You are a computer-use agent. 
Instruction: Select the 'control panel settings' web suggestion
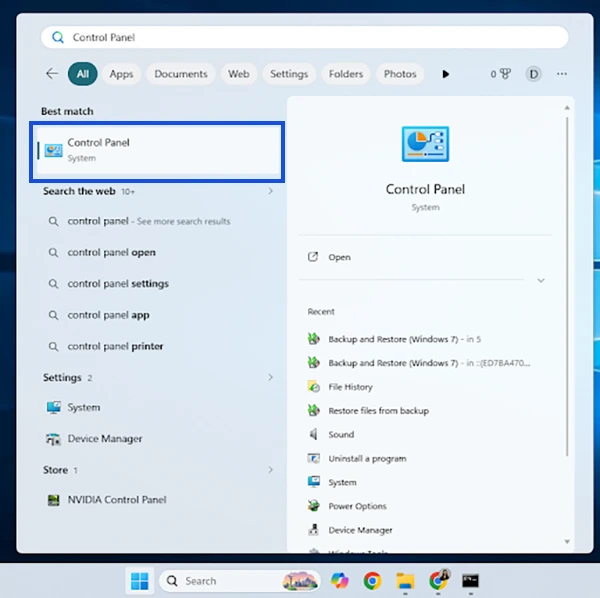[x=118, y=284]
